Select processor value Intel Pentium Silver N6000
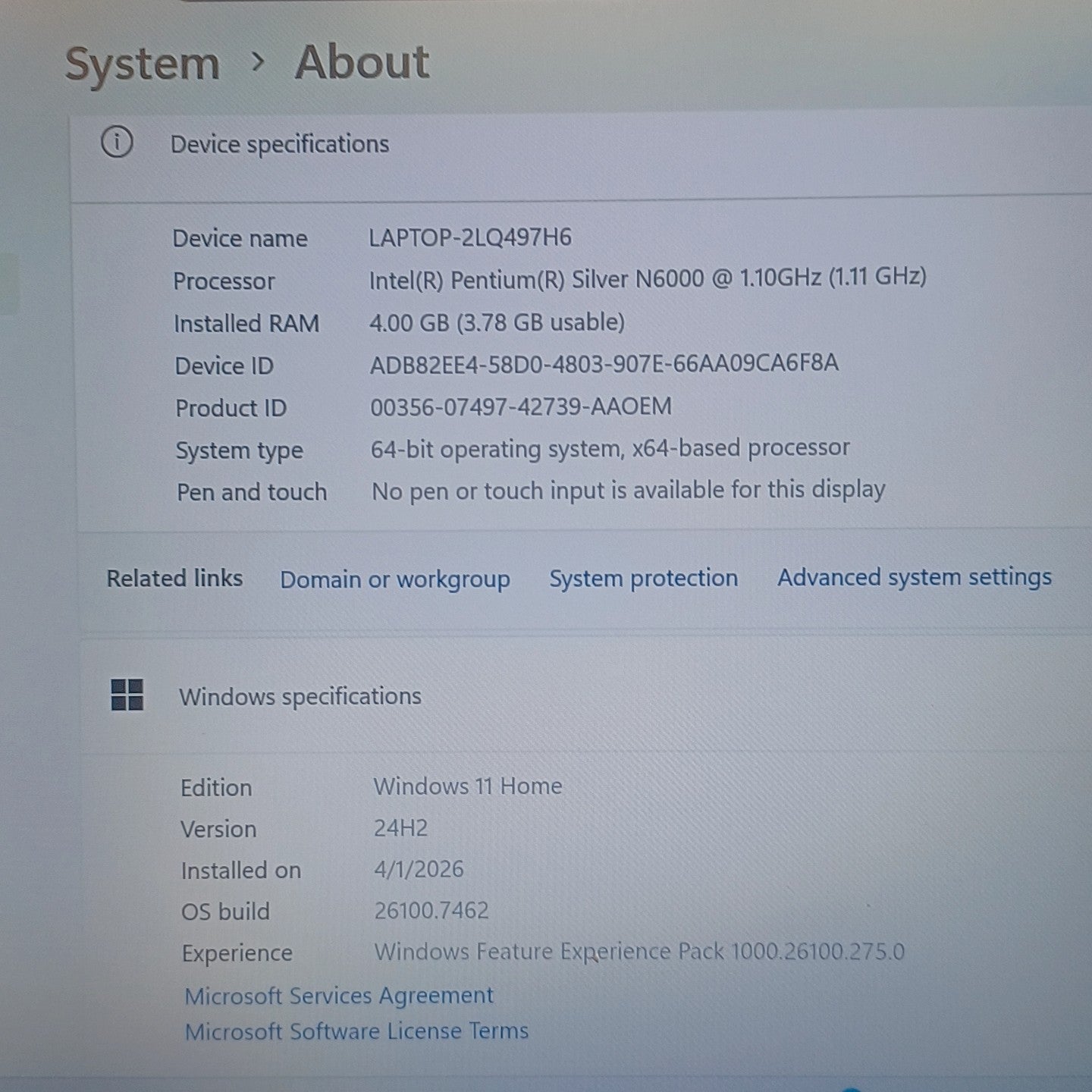Viewport: 1092px width, 1092px height. [x=648, y=279]
